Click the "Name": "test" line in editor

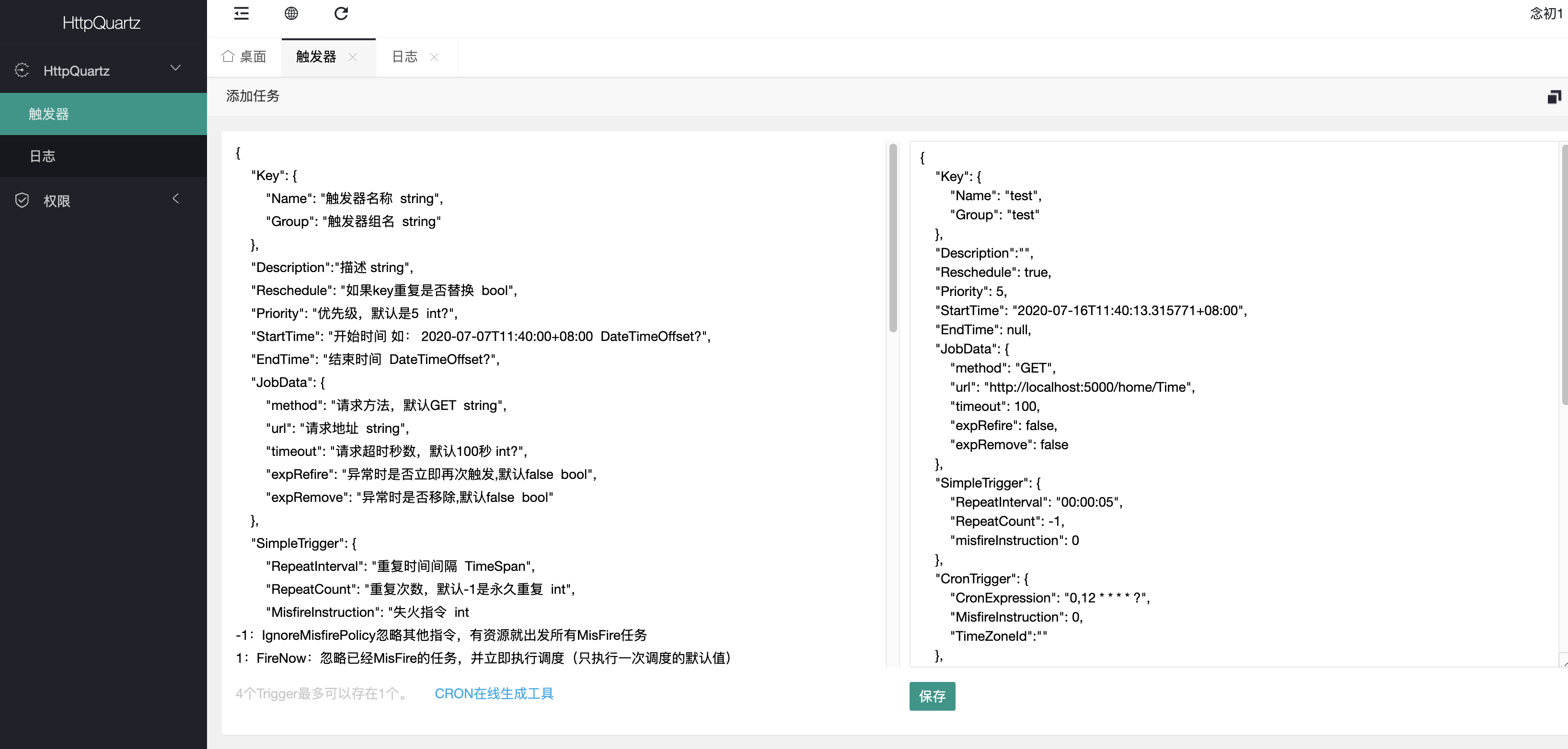[x=995, y=196]
